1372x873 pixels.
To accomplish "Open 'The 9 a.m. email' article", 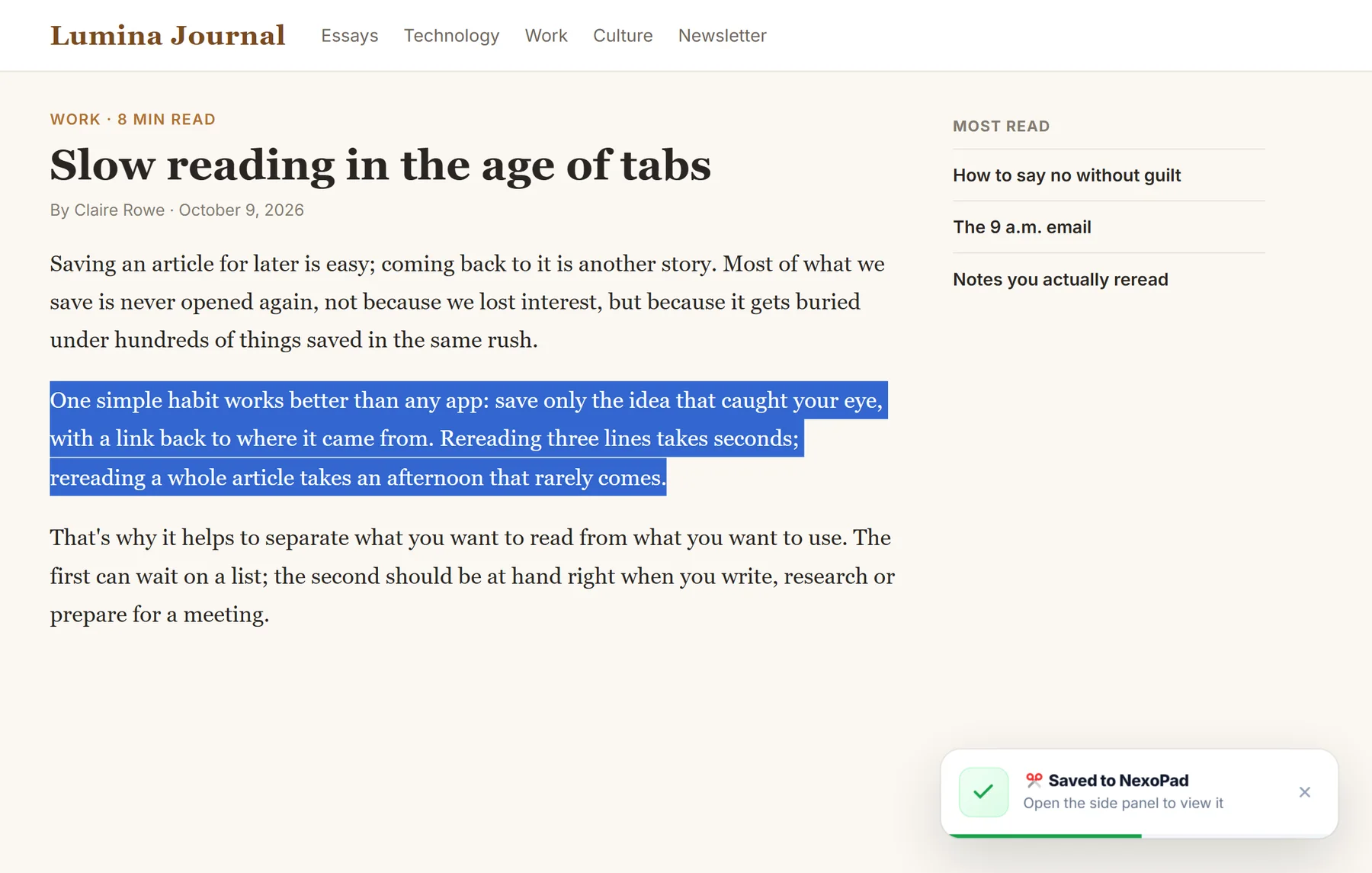I will pyautogui.click(x=1021, y=227).
